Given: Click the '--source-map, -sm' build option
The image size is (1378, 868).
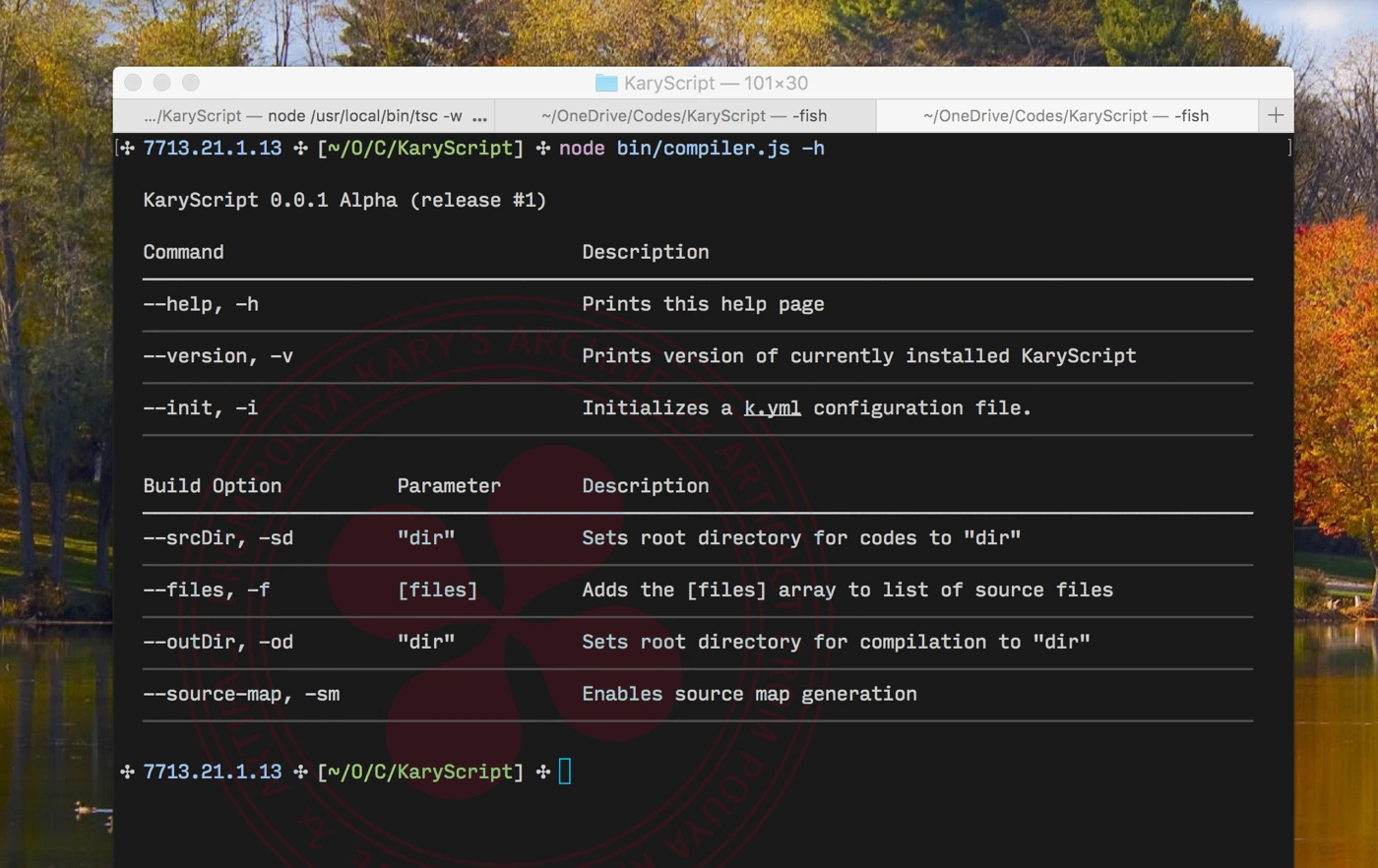Looking at the screenshot, I should click(241, 695).
